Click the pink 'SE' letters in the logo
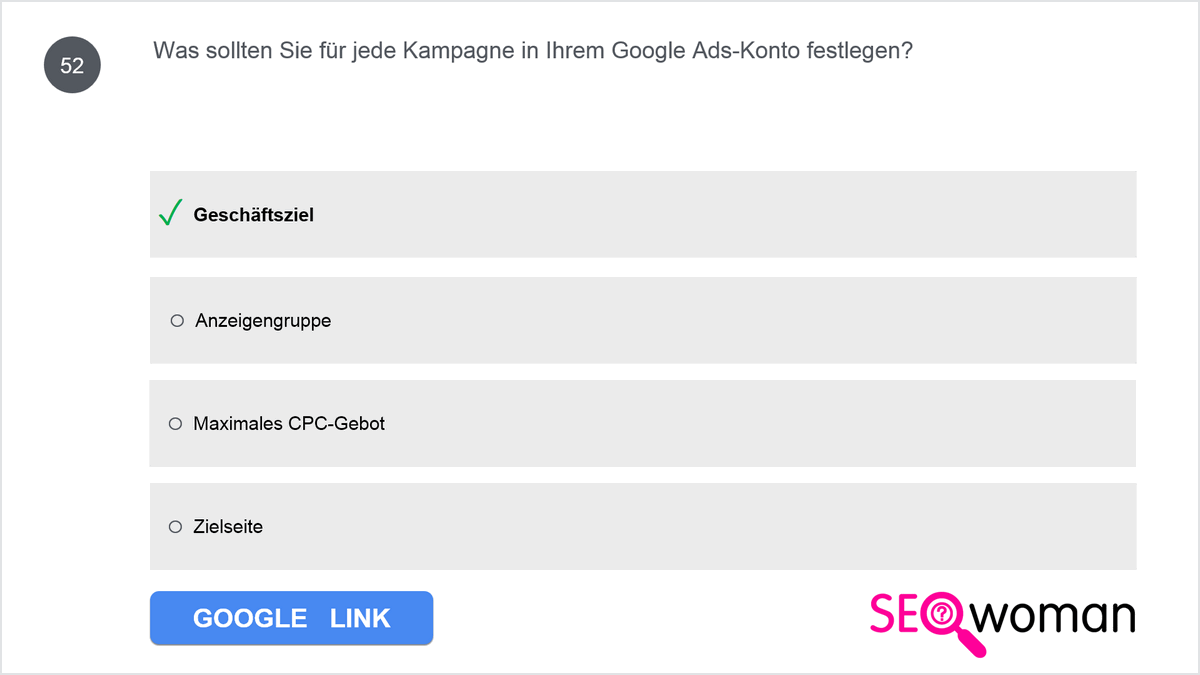This screenshot has width=1200, height=675. coord(896,614)
